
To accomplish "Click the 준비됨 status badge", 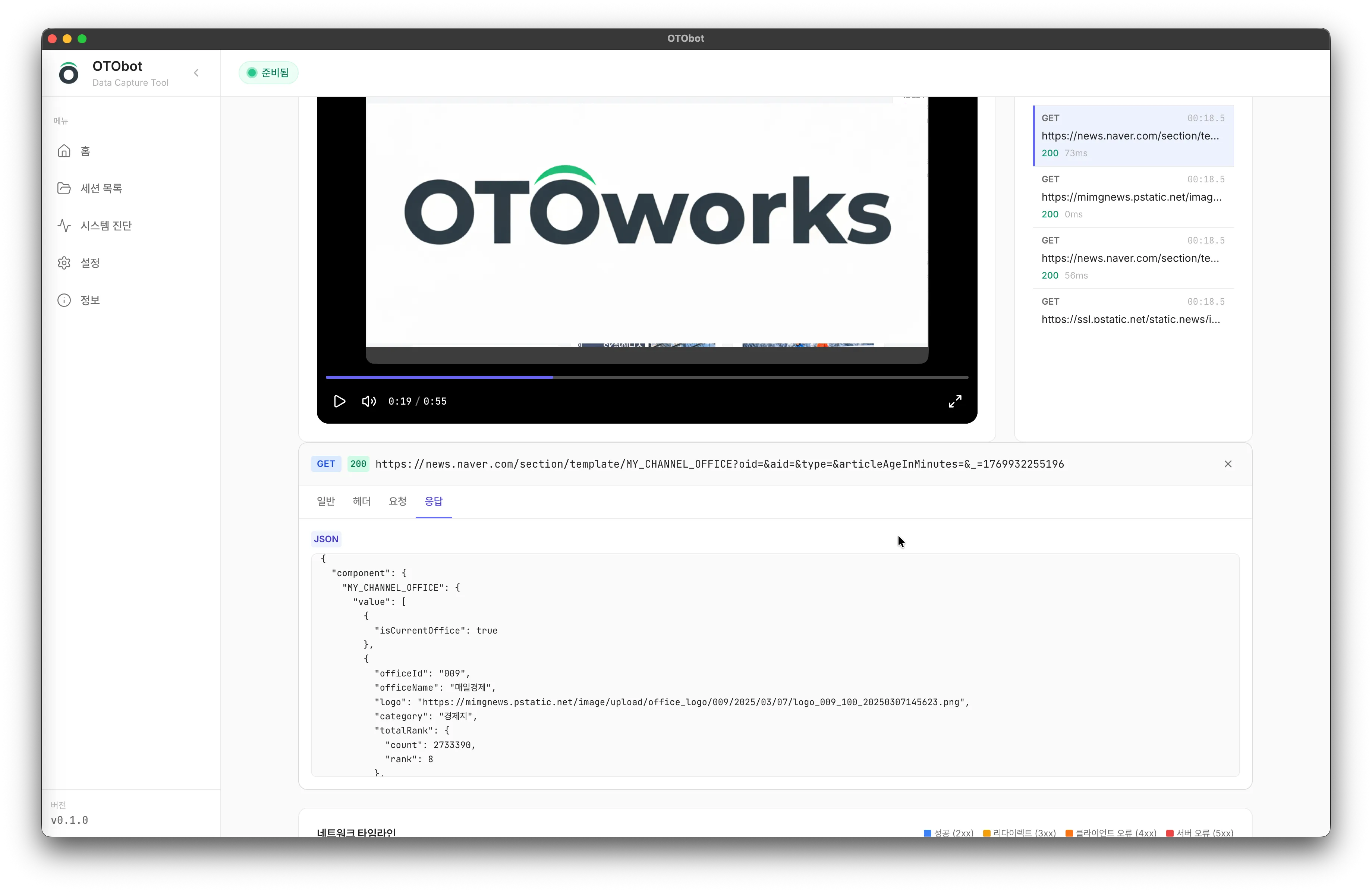I will [268, 73].
